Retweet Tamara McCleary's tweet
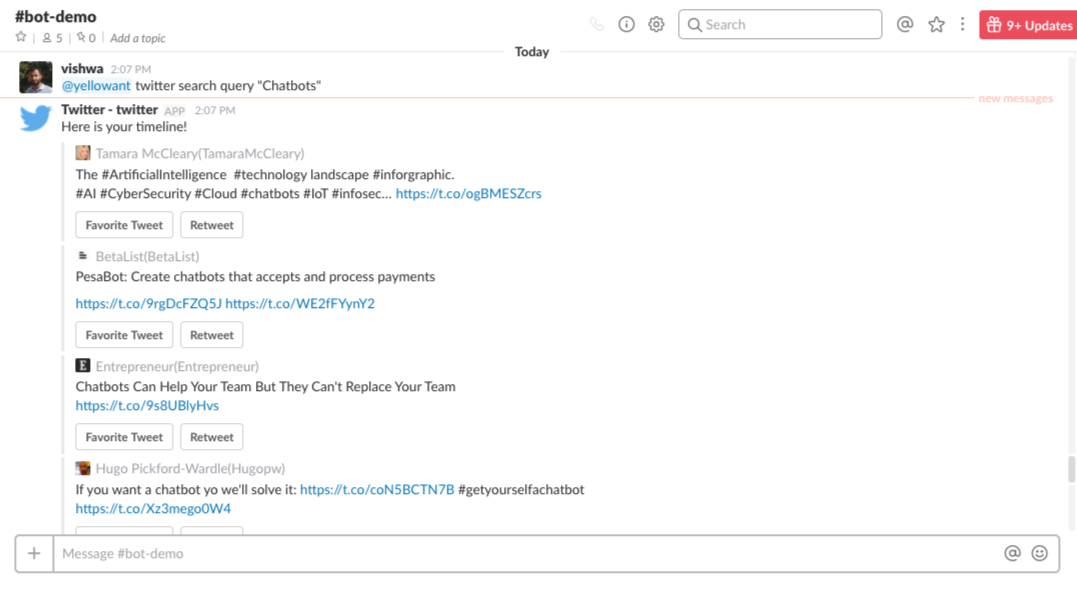1077x593 pixels. pyautogui.click(x=212, y=225)
